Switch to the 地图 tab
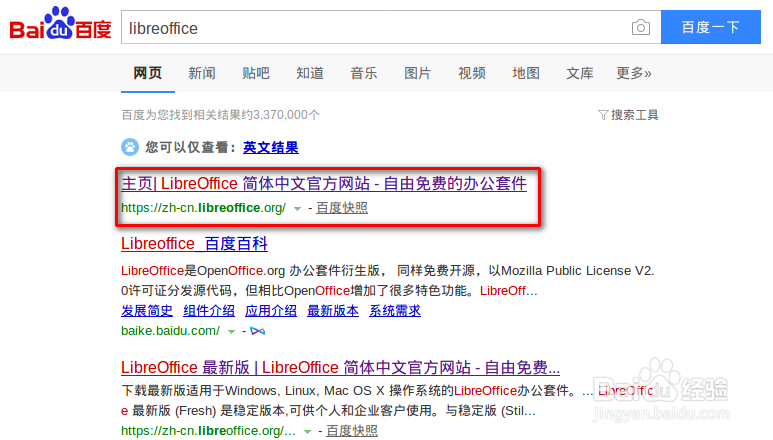Screen dimensions: 773x440 coord(526,73)
